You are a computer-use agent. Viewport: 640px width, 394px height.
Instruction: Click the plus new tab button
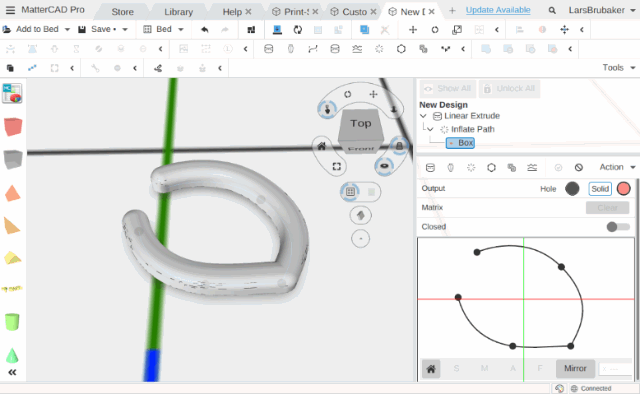[452, 11]
